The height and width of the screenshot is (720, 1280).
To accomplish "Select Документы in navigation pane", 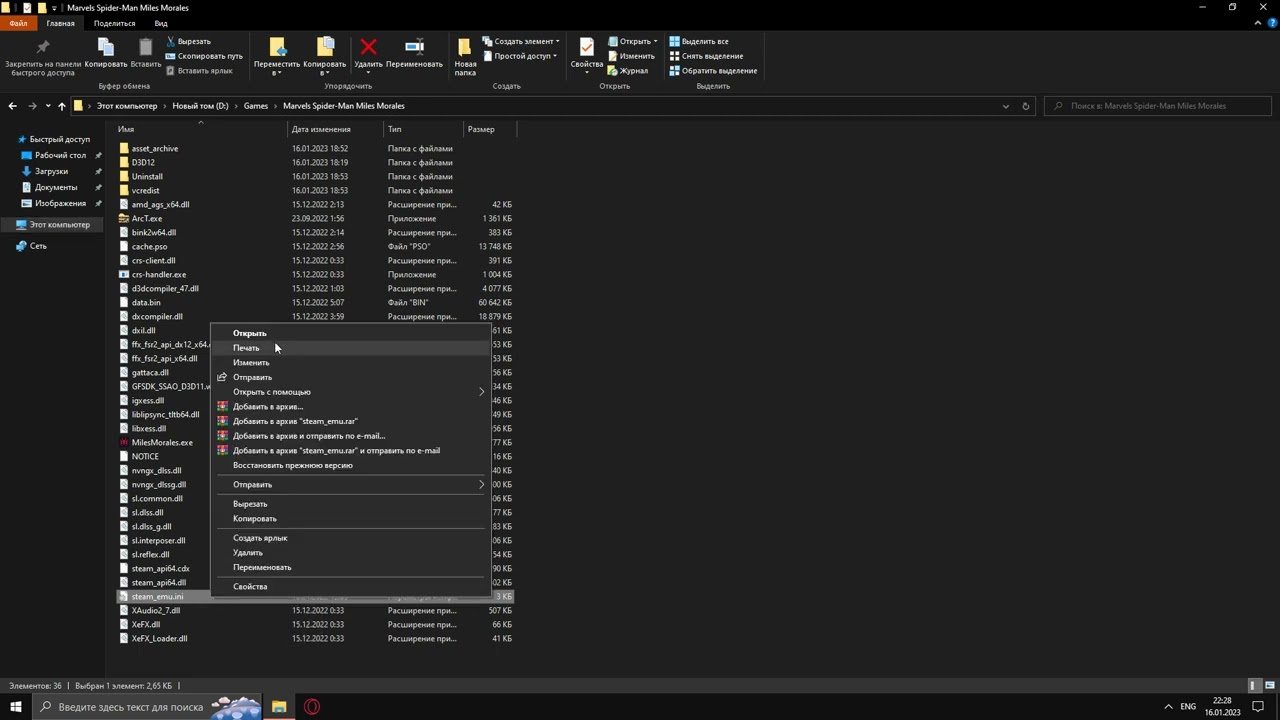I will (x=56, y=187).
